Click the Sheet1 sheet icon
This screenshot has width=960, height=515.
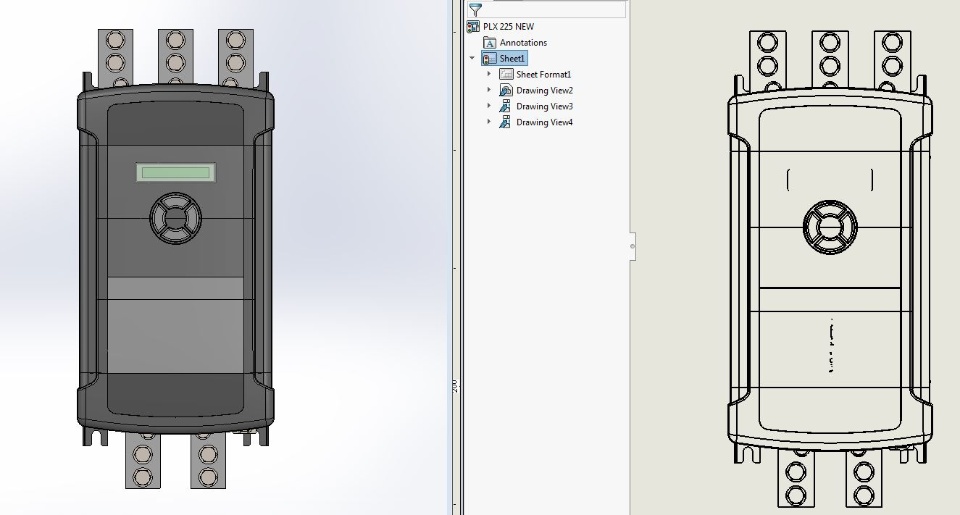click(489, 58)
